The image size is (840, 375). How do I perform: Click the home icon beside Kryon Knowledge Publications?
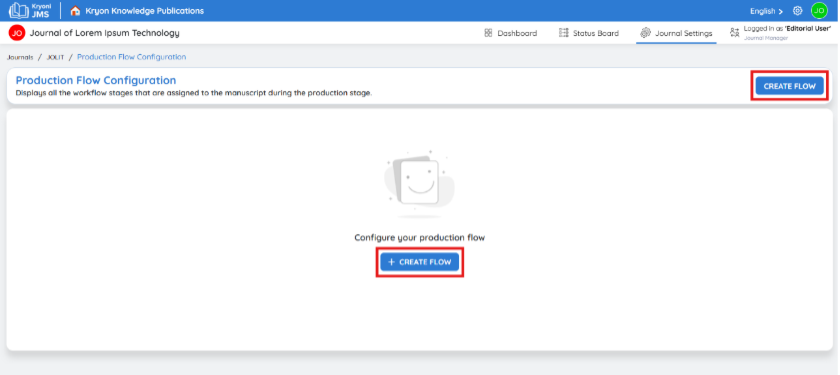coord(75,11)
